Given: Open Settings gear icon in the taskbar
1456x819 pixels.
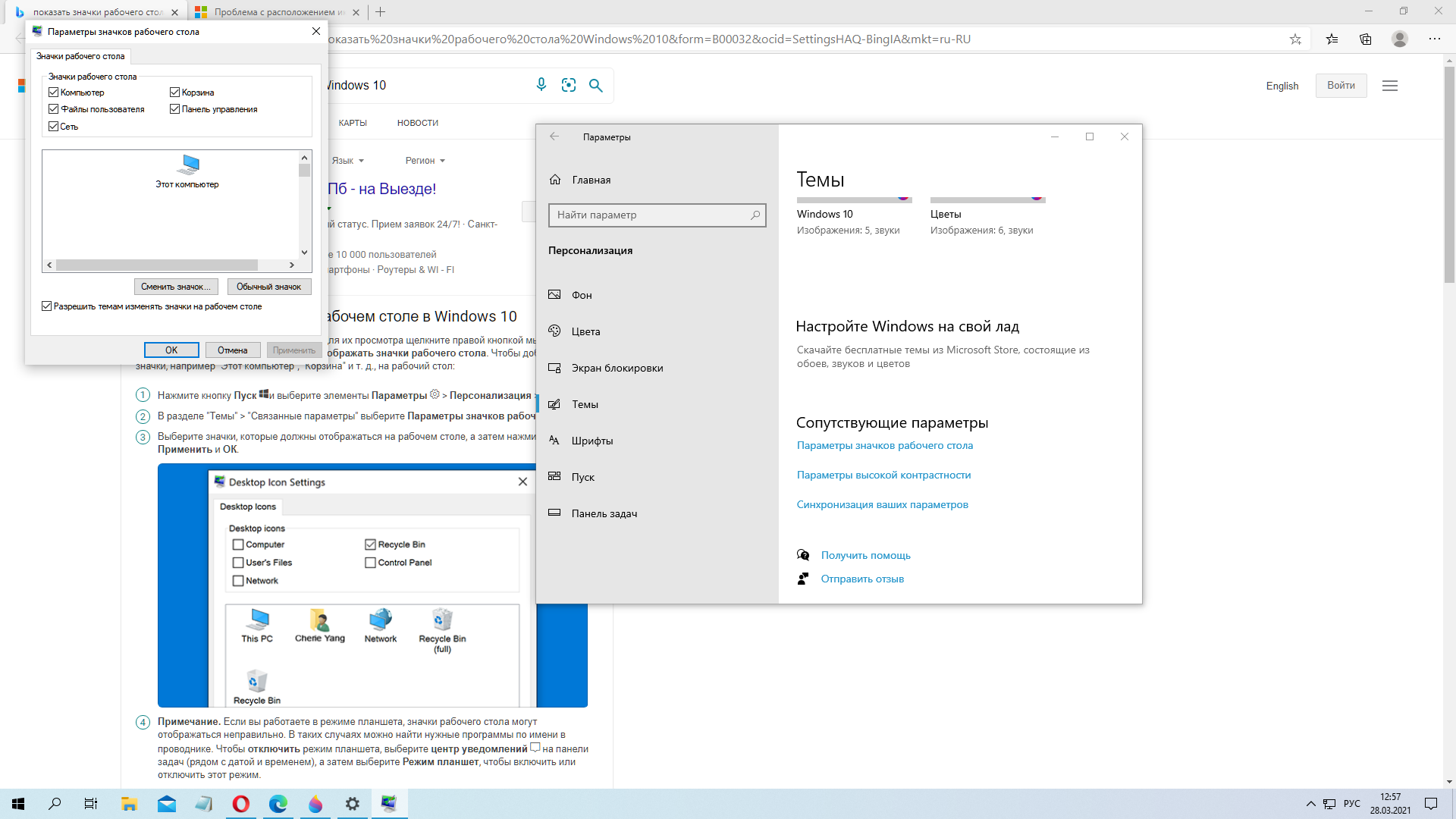Looking at the screenshot, I should 353,804.
